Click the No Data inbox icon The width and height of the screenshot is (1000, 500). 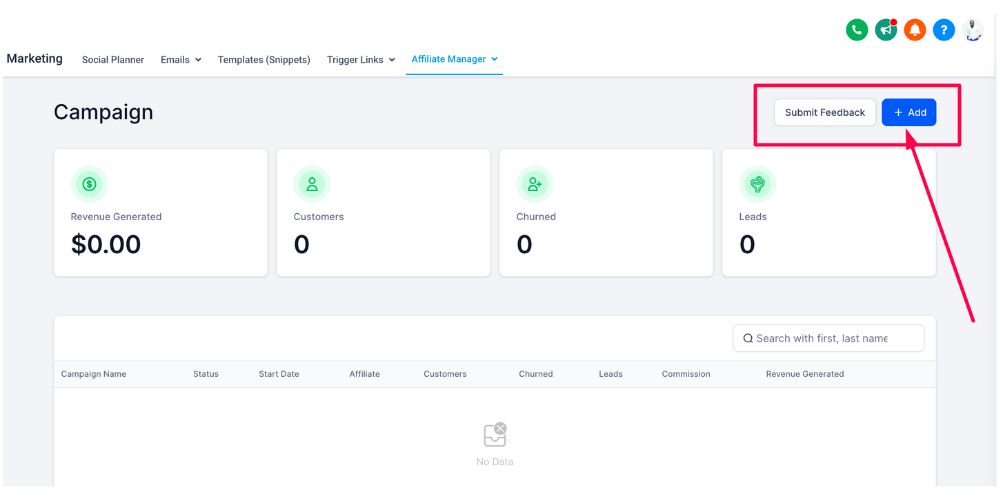coord(494,435)
